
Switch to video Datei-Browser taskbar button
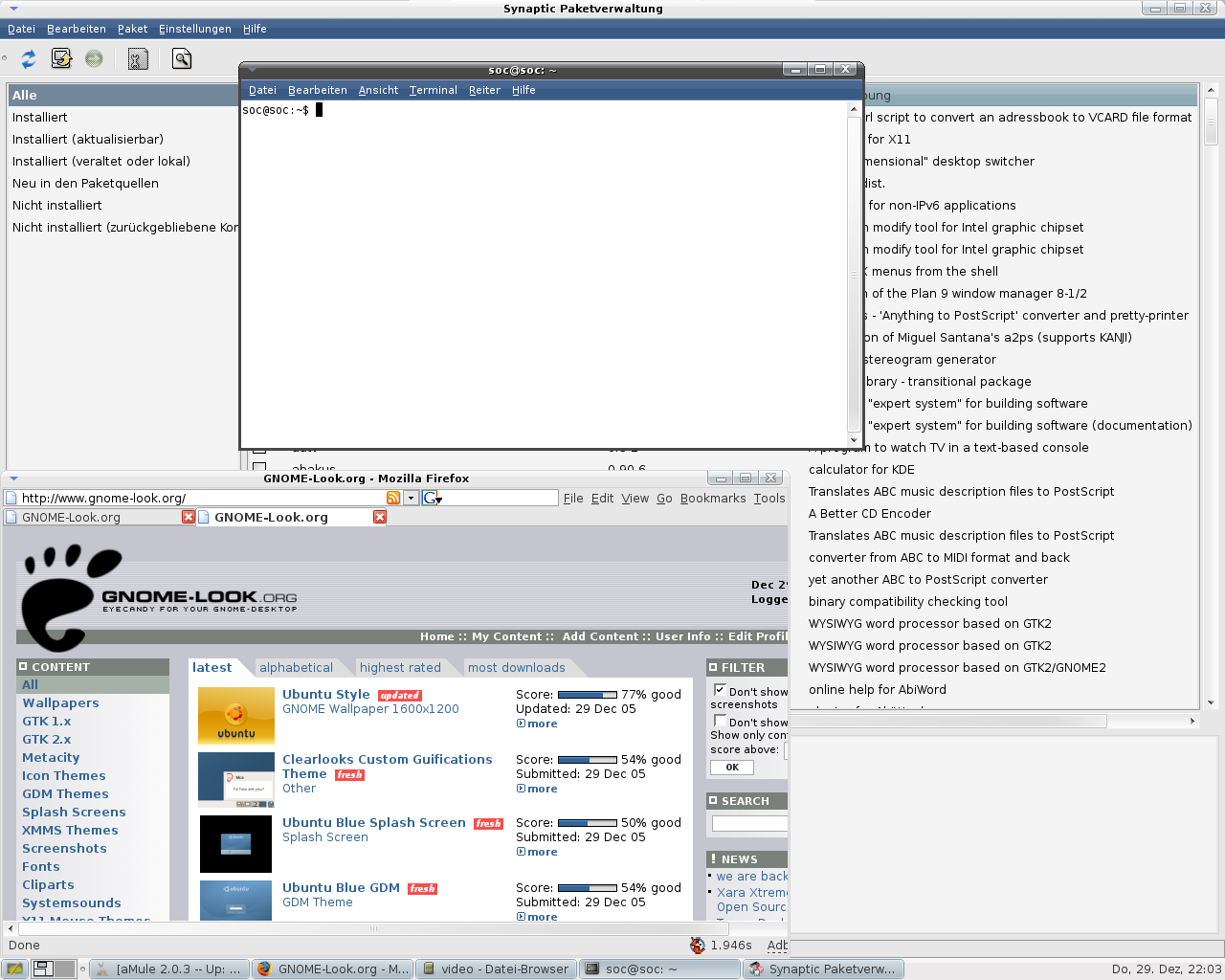pyautogui.click(x=496, y=969)
